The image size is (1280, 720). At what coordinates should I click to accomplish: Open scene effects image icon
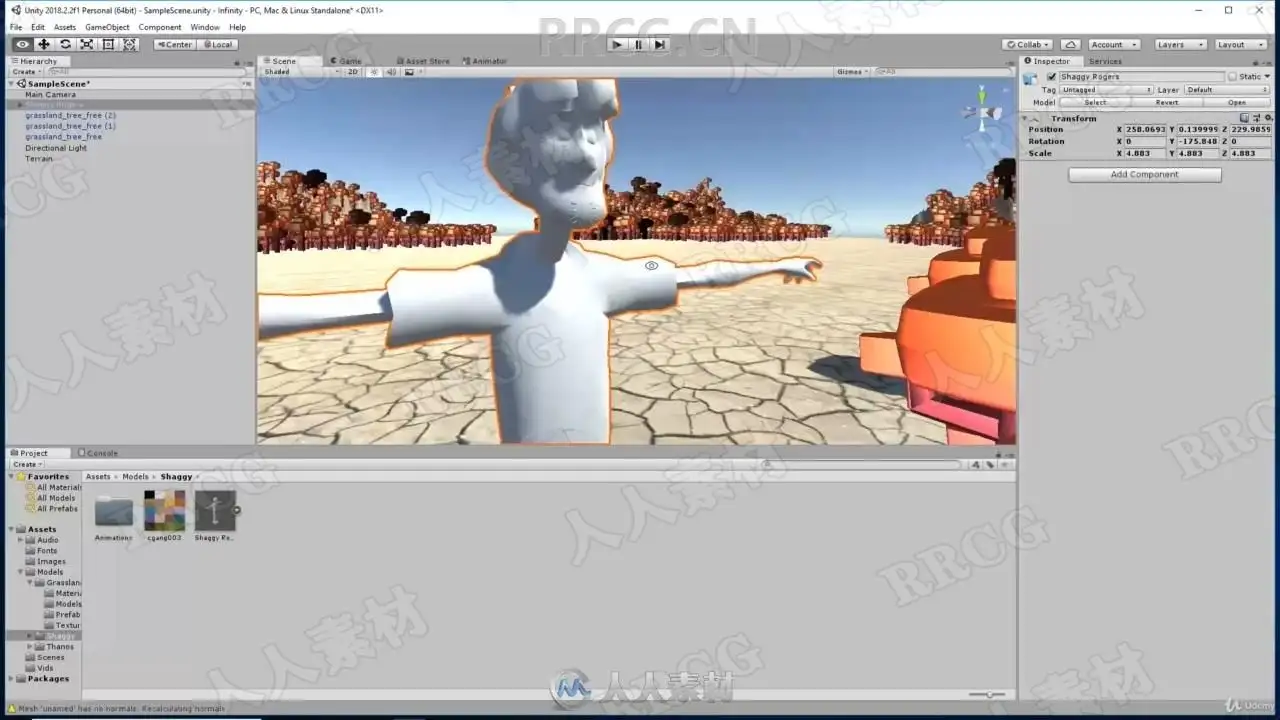(x=409, y=72)
